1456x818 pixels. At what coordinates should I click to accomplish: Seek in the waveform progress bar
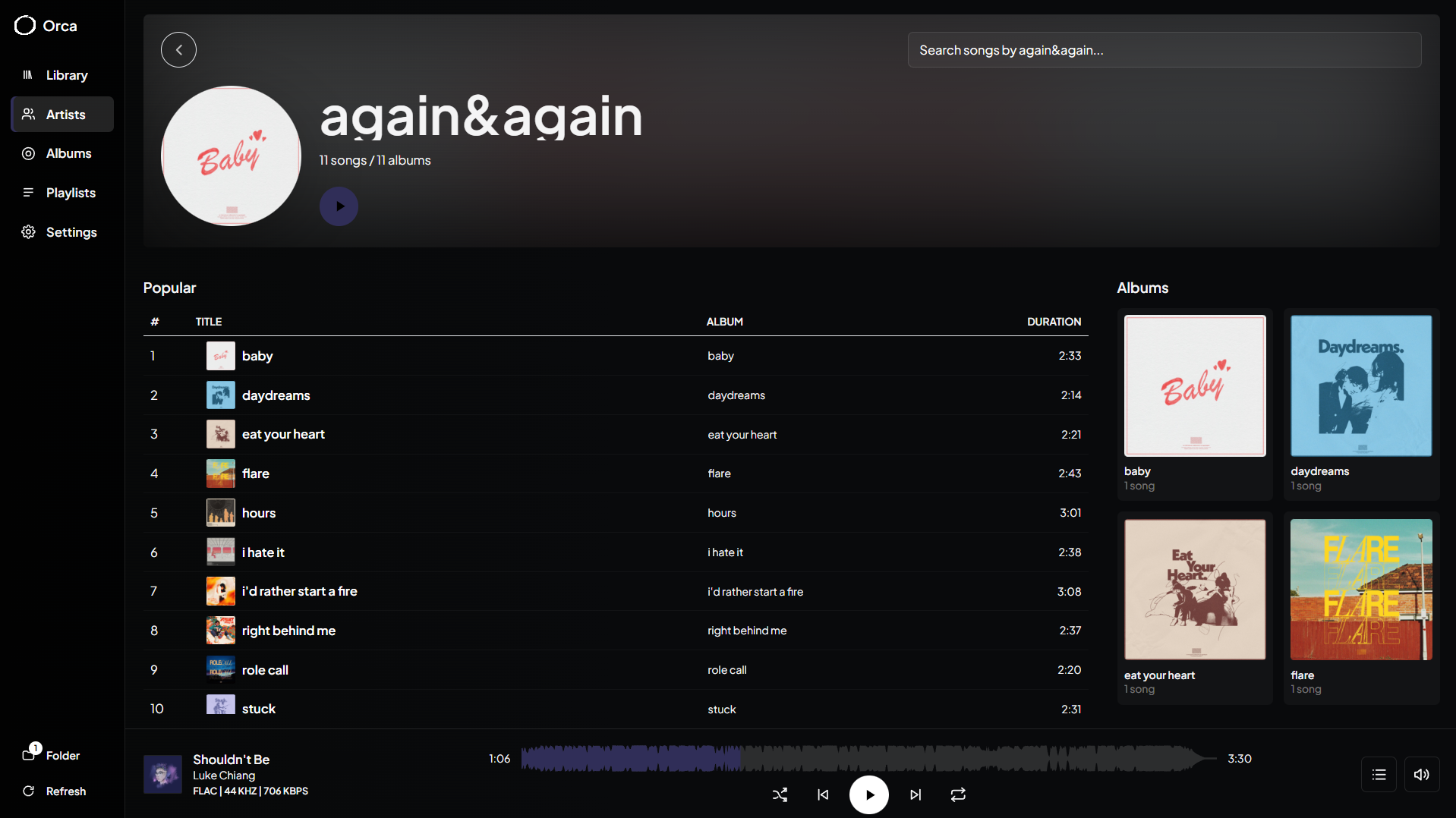click(x=869, y=758)
